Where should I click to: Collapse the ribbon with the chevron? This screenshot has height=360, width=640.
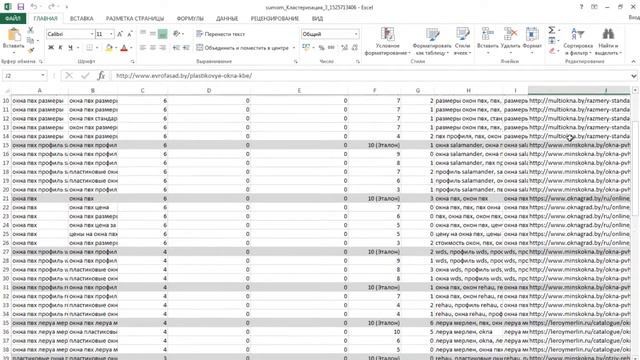(633, 61)
